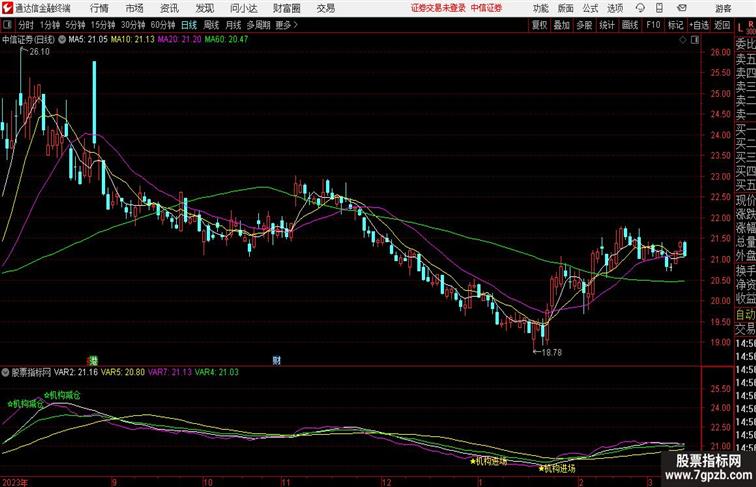Screen dimensions: 756x487
Task: Click the 26.10 high price label
Action: click(40, 52)
